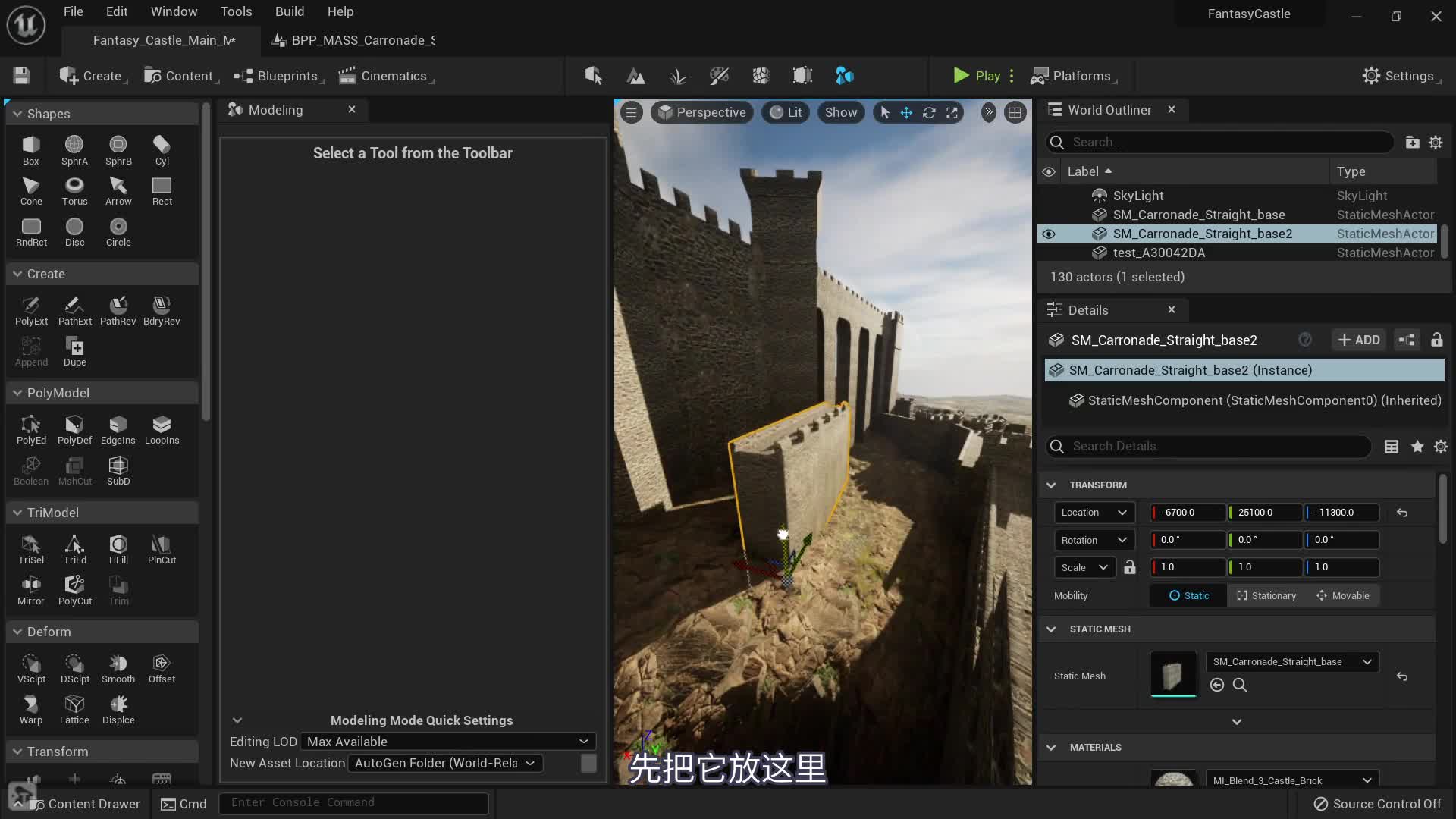The width and height of the screenshot is (1456, 819).
Task: Select the Cone shape tool
Action: [30, 191]
